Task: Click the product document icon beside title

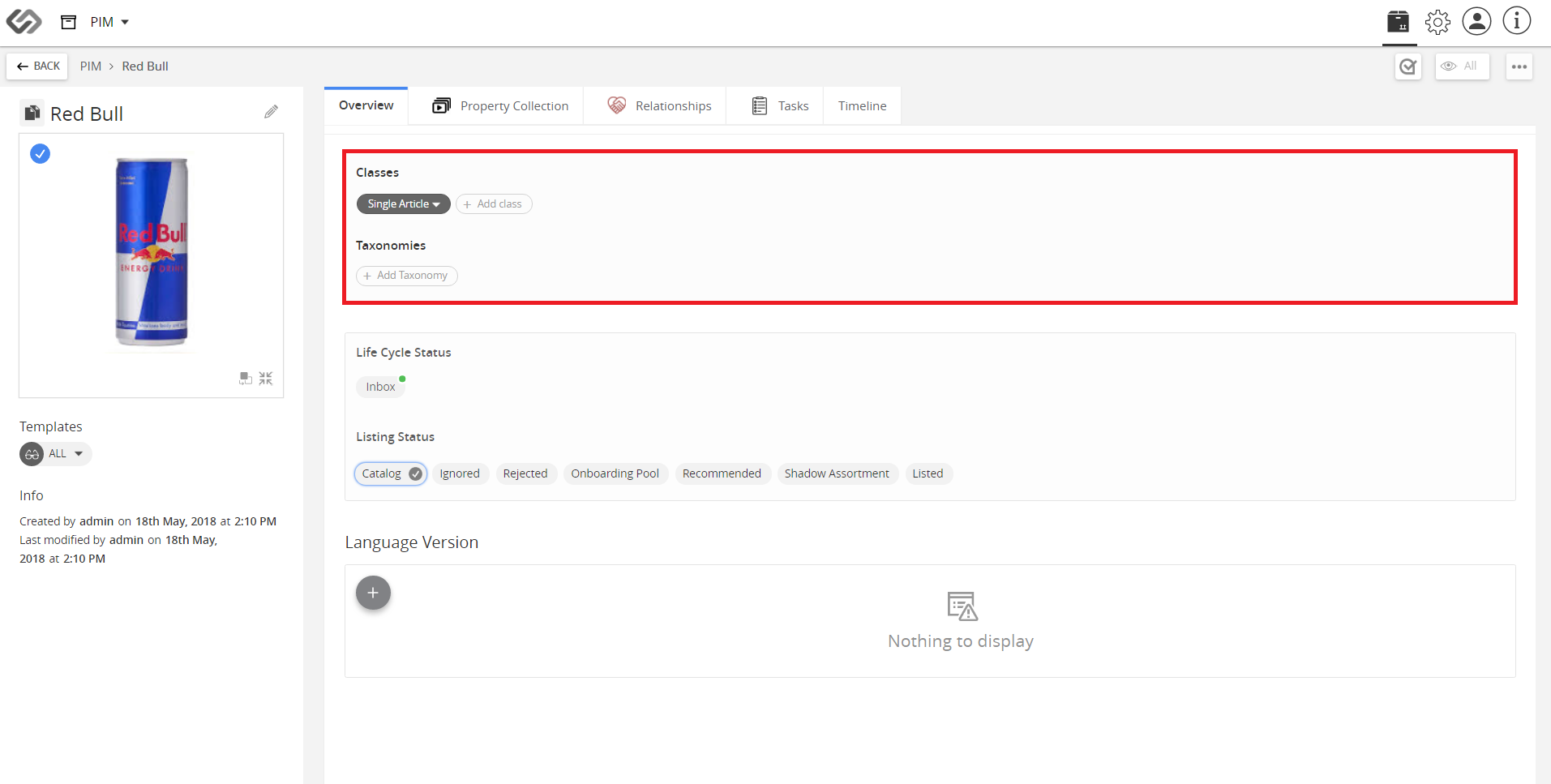Action: click(x=32, y=113)
